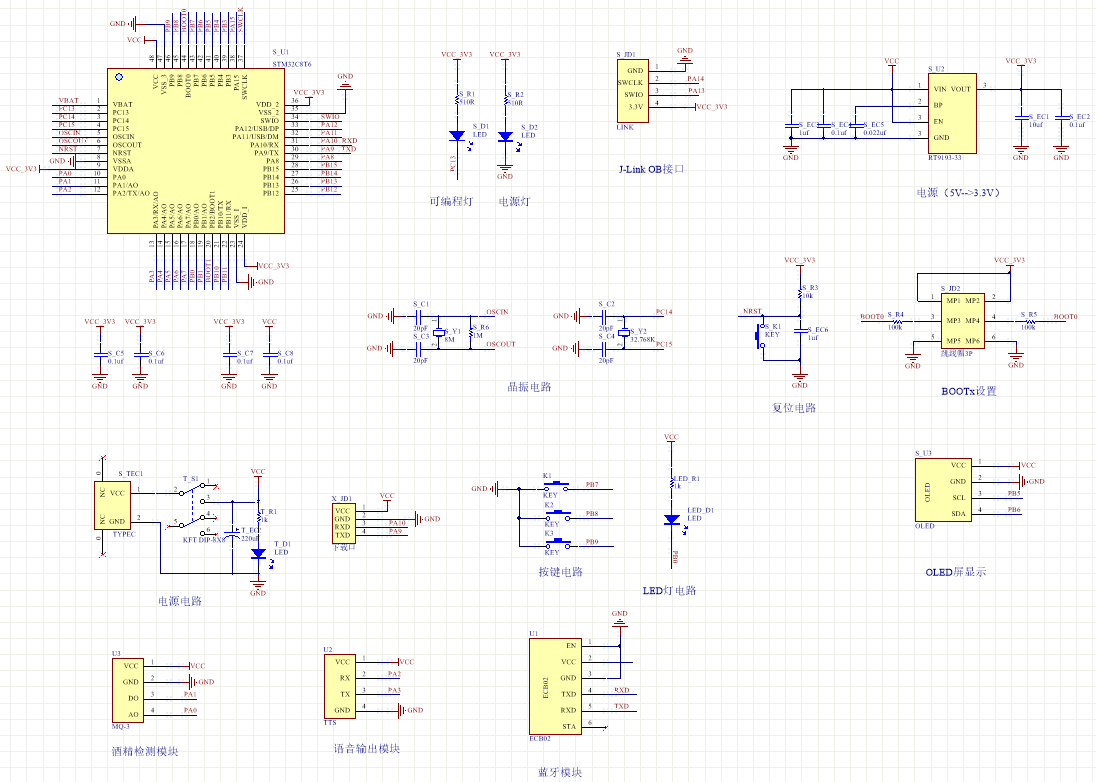Select resistor T_R1 1k

click(259, 516)
